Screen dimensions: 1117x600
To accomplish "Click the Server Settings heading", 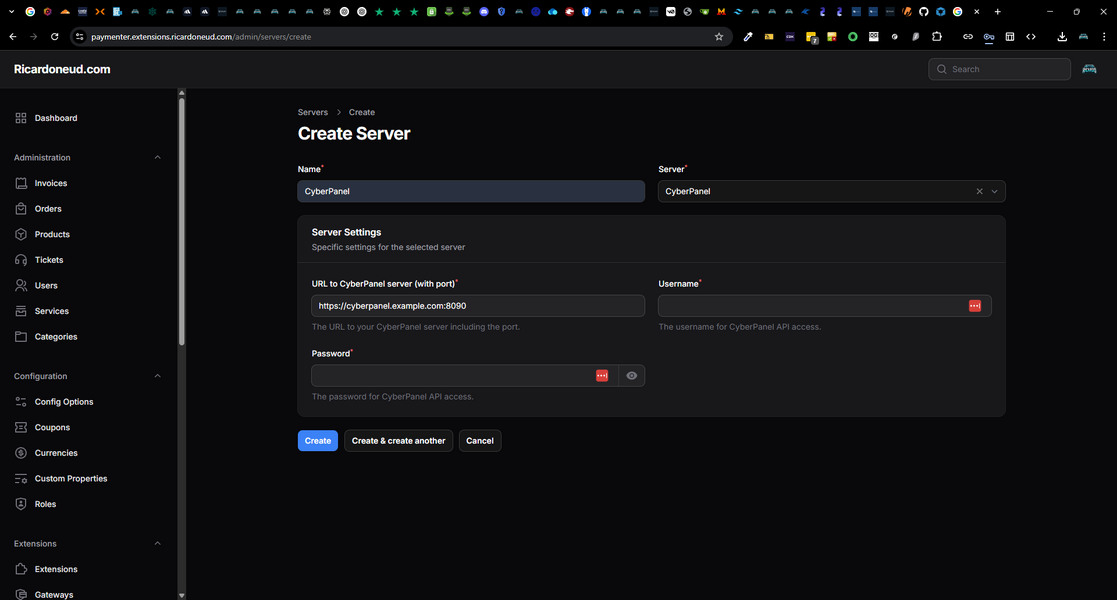I will 346,232.
